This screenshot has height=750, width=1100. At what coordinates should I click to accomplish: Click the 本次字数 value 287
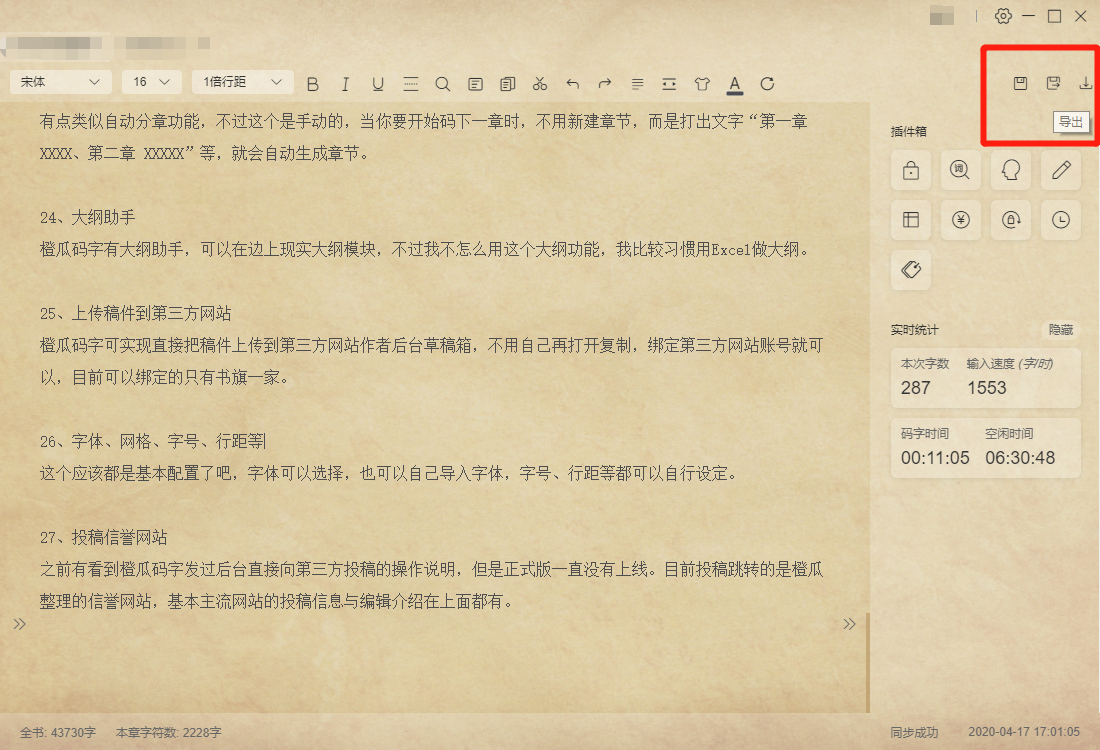(x=915, y=388)
